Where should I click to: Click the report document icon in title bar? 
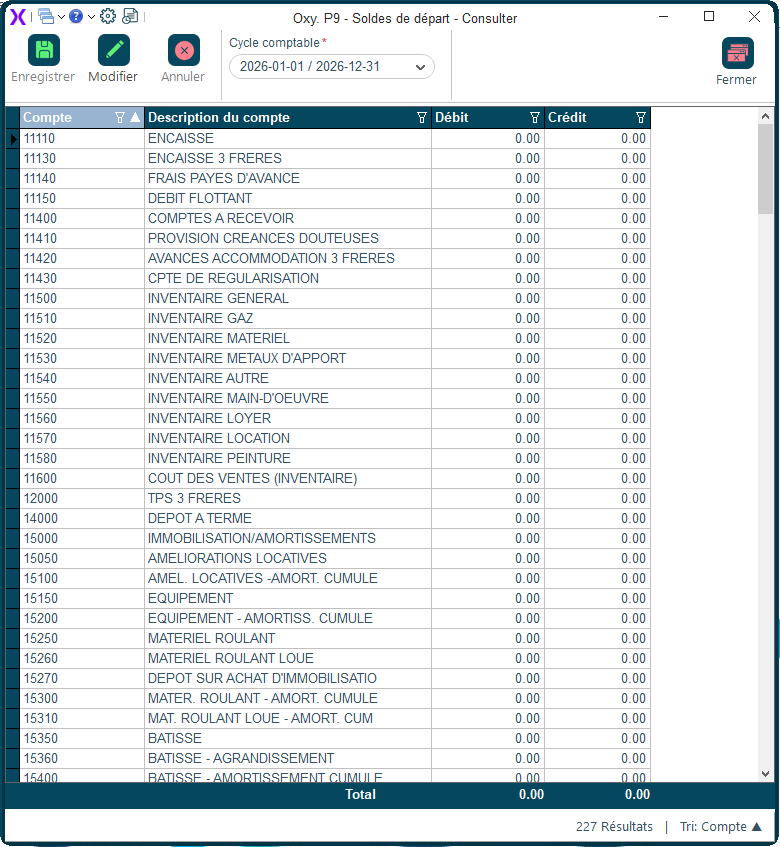(130, 17)
